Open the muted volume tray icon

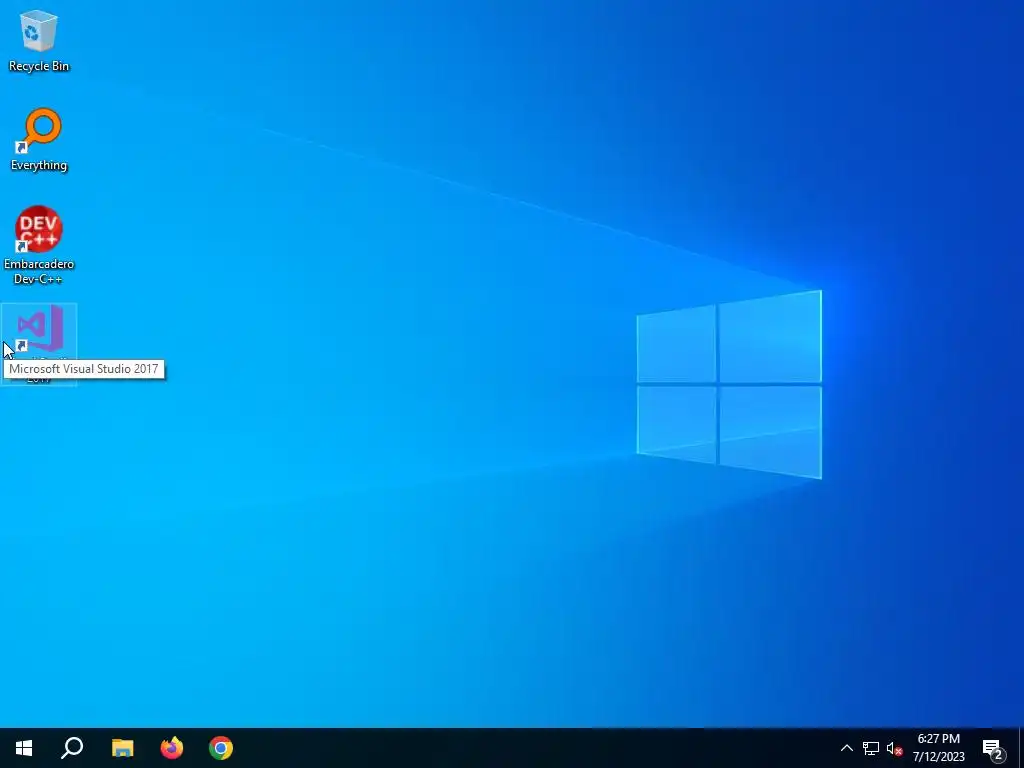pyautogui.click(x=894, y=748)
